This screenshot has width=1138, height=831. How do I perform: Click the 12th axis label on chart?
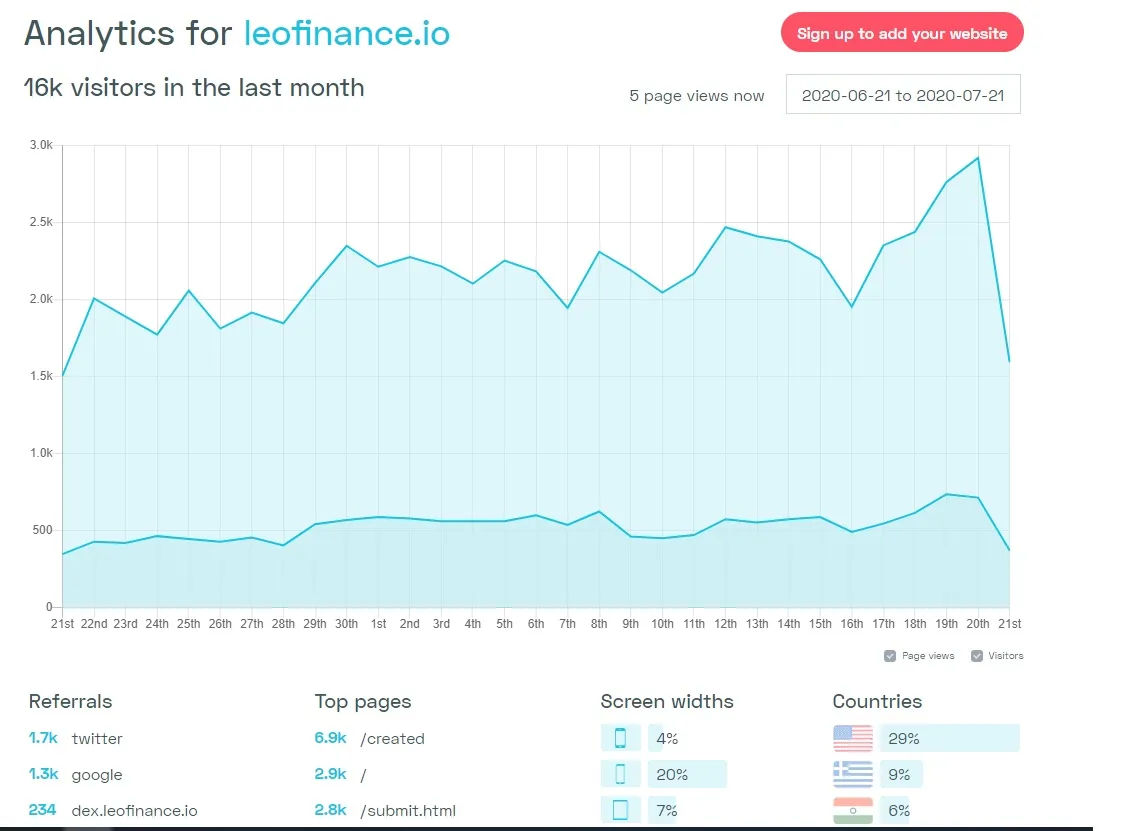725,623
